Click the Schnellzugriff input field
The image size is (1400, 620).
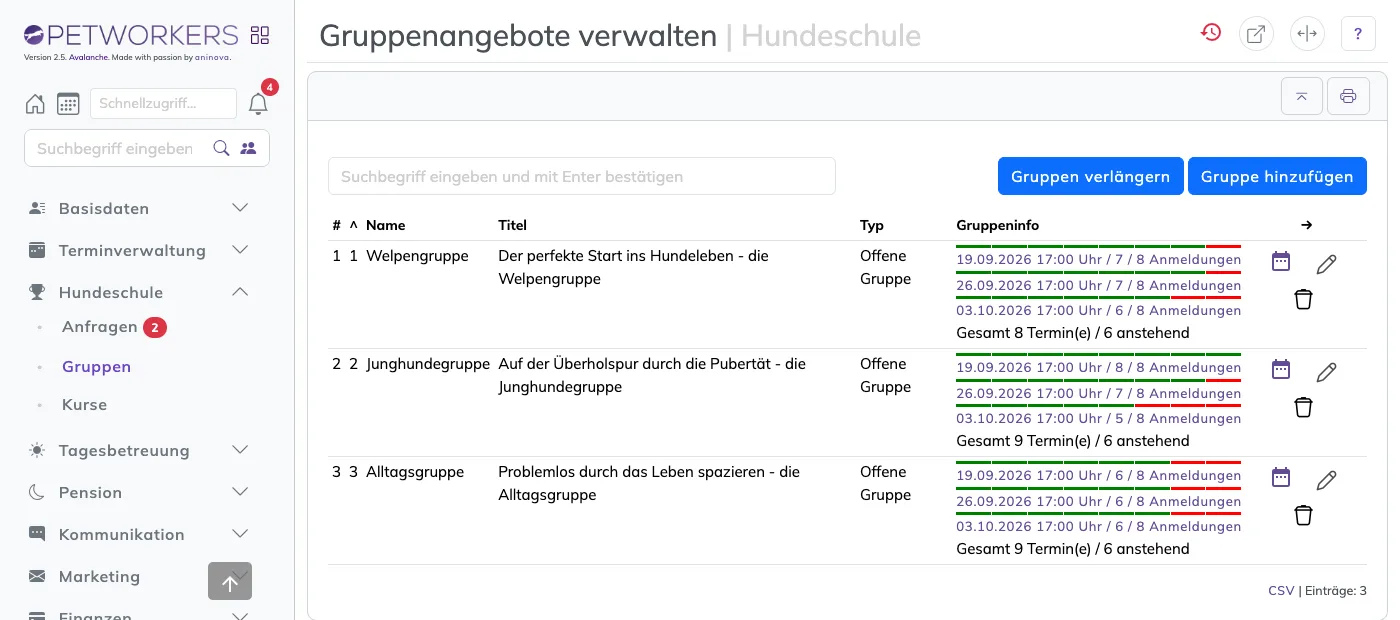(163, 103)
